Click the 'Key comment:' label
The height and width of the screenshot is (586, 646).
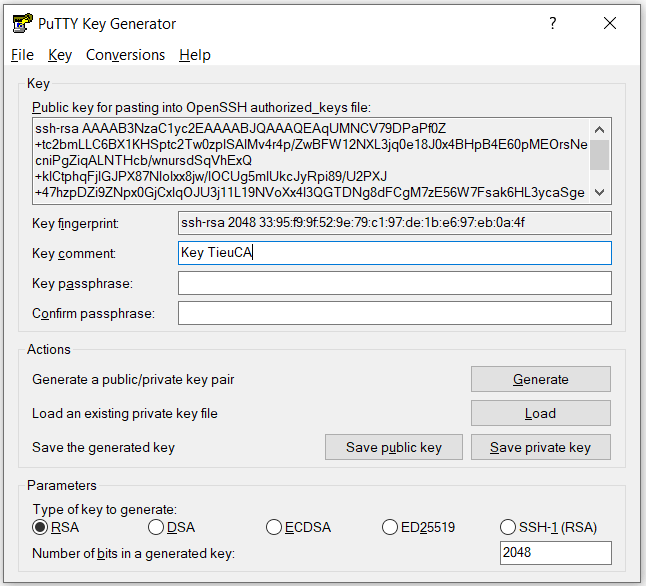coord(74,253)
